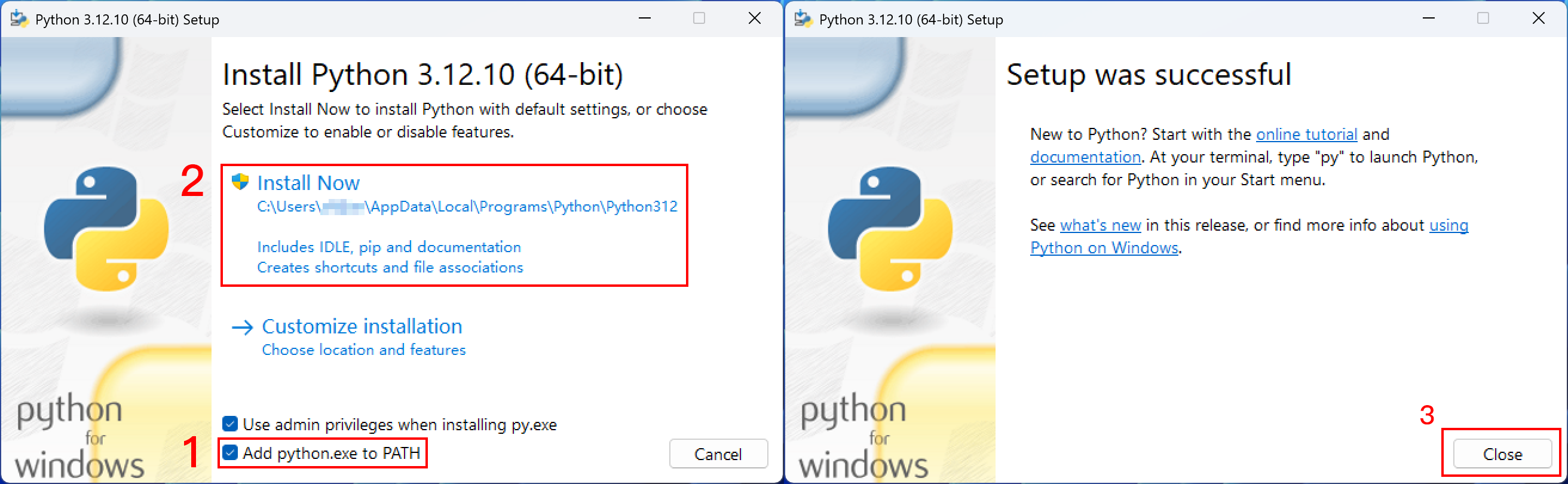The width and height of the screenshot is (1568, 484).
Task: Minimize the left Python Setup window
Action: coord(645,19)
